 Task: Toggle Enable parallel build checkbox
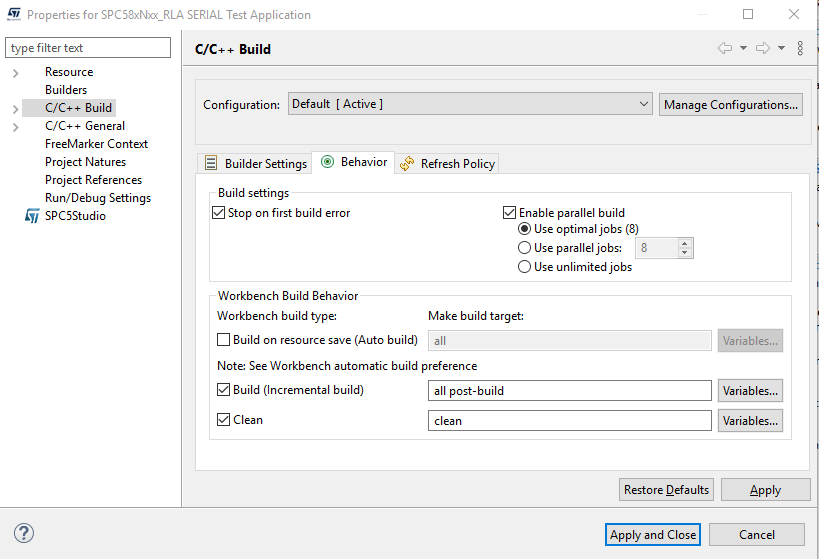[x=509, y=213]
